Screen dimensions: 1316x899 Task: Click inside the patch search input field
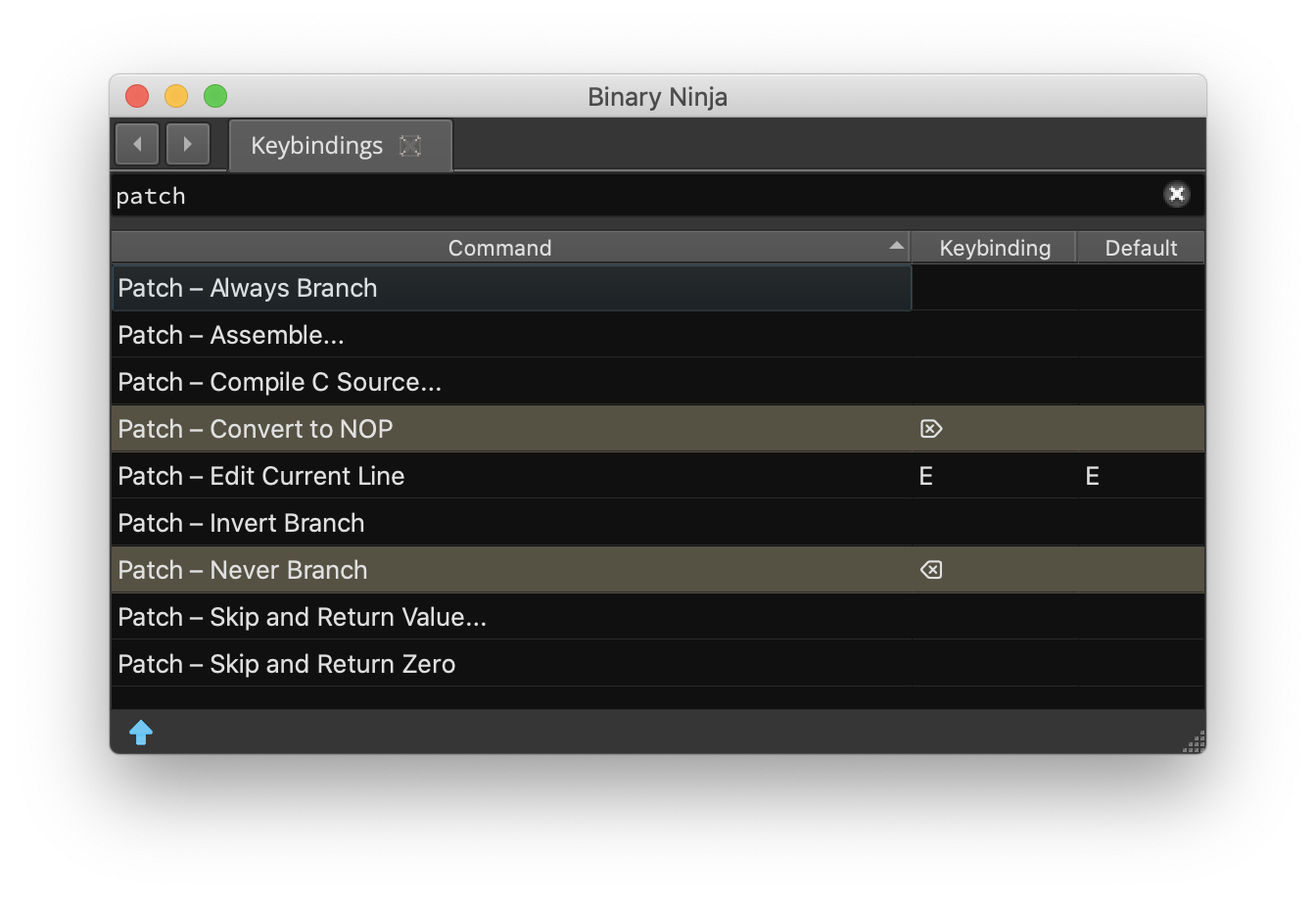587,195
